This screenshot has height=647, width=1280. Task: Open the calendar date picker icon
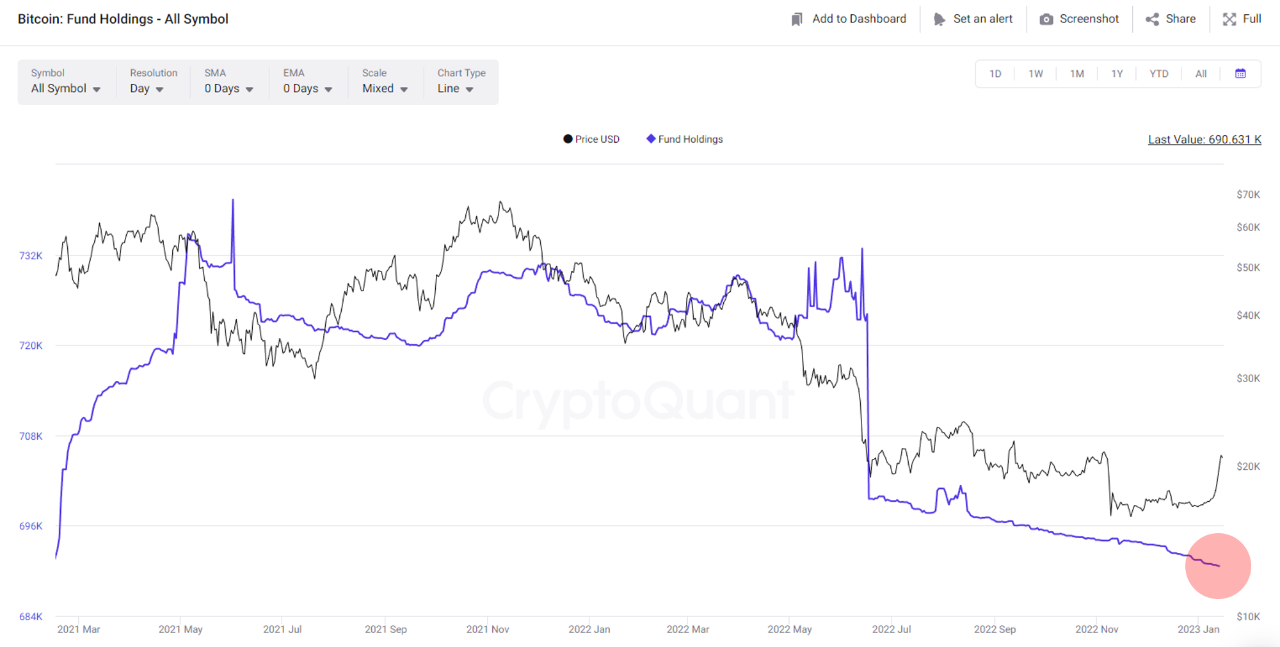(1240, 74)
